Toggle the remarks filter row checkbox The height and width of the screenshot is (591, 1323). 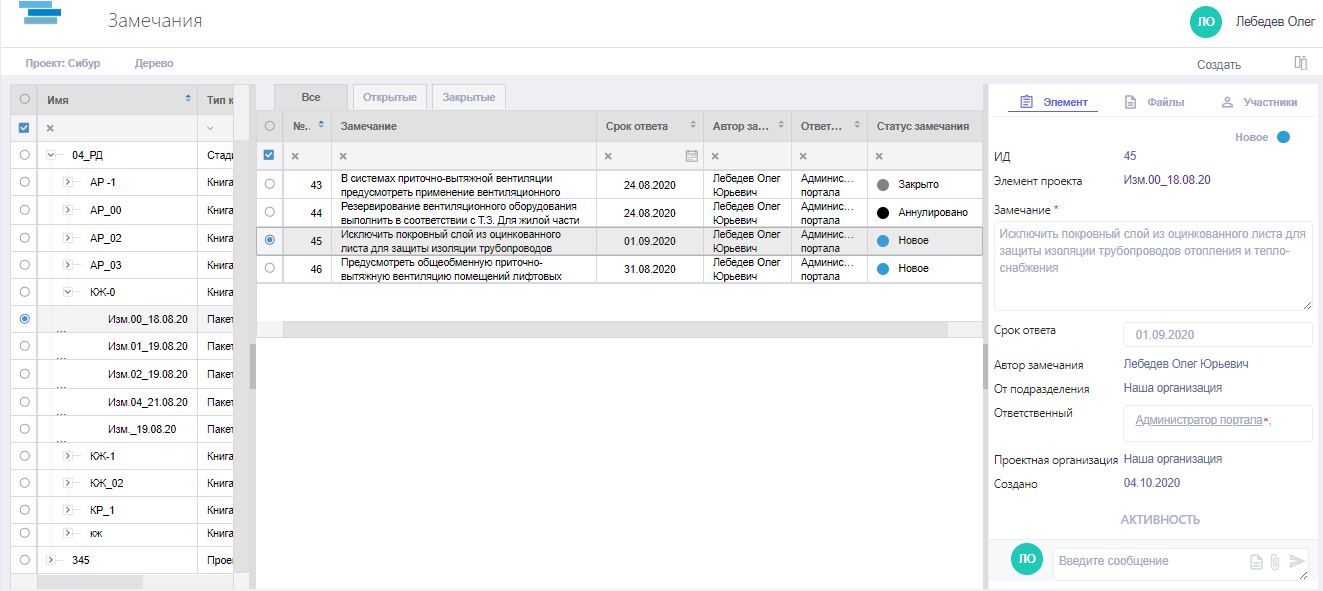pos(268,155)
